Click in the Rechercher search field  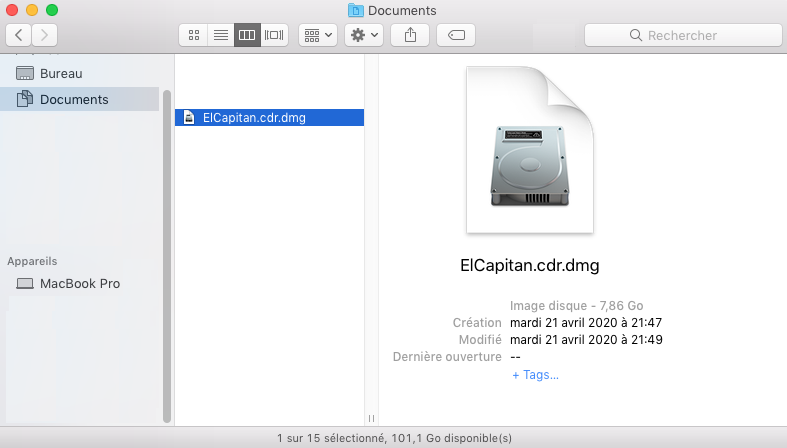tap(683, 35)
